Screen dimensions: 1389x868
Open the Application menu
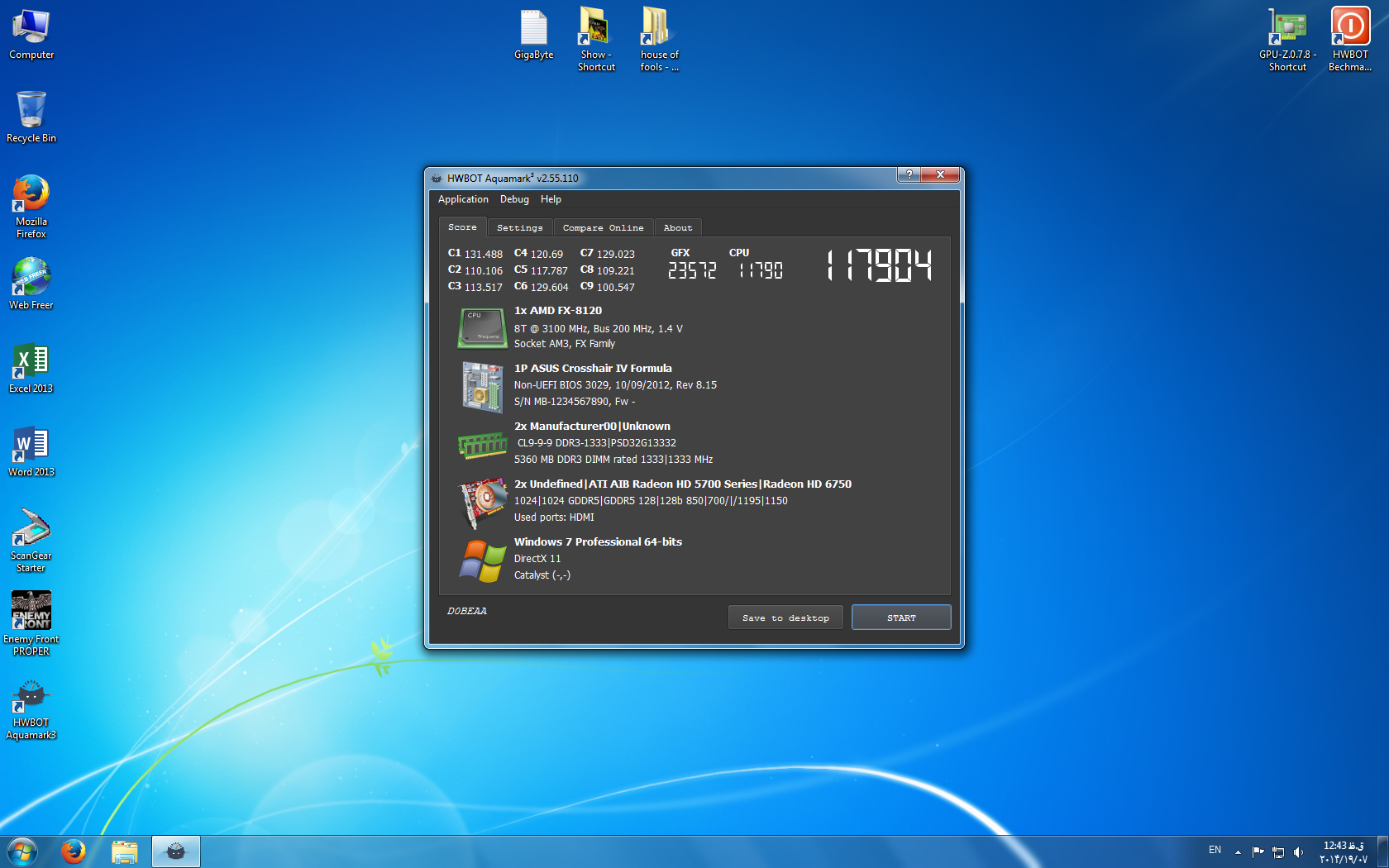pos(463,199)
